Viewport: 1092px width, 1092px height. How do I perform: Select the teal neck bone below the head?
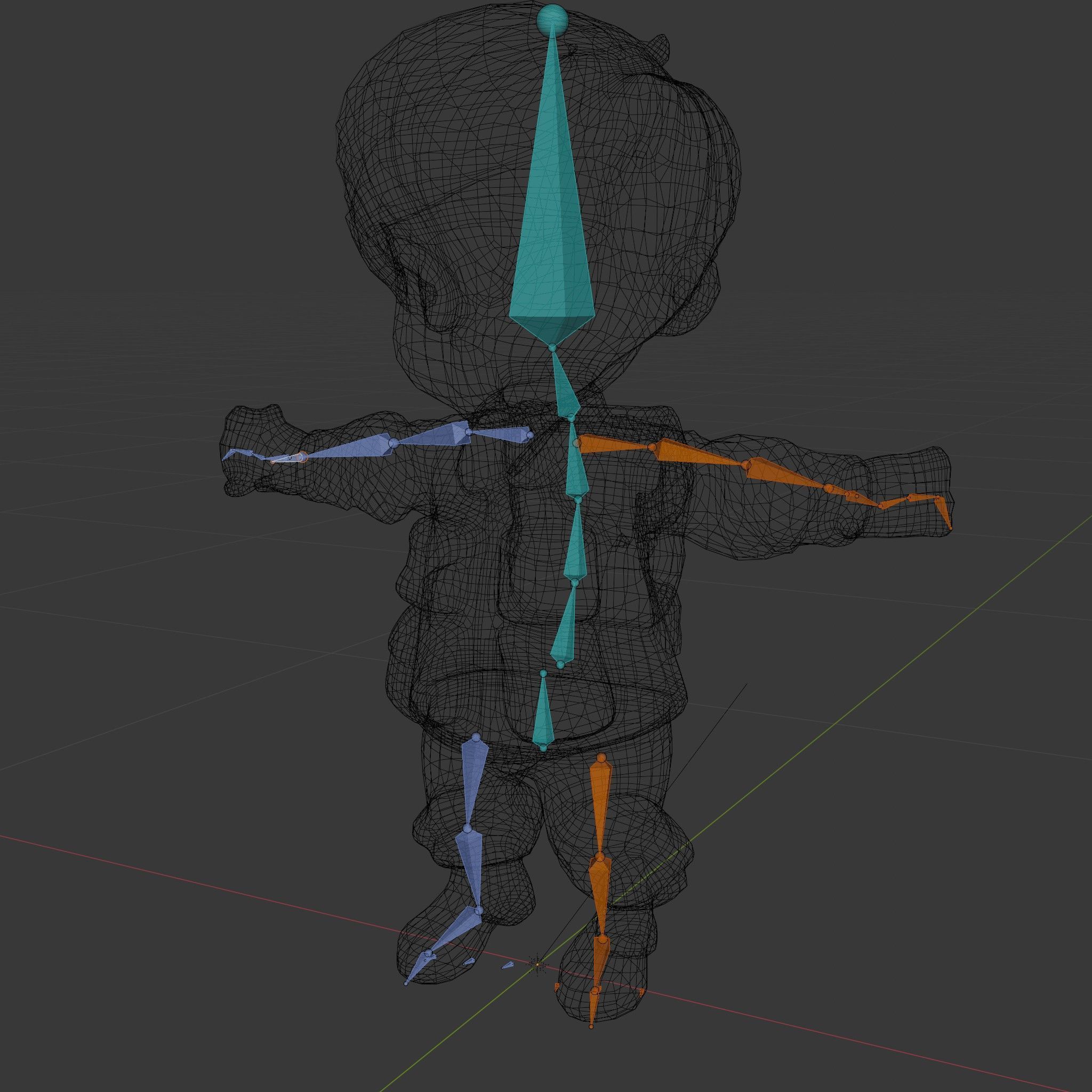tap(565, 387)
